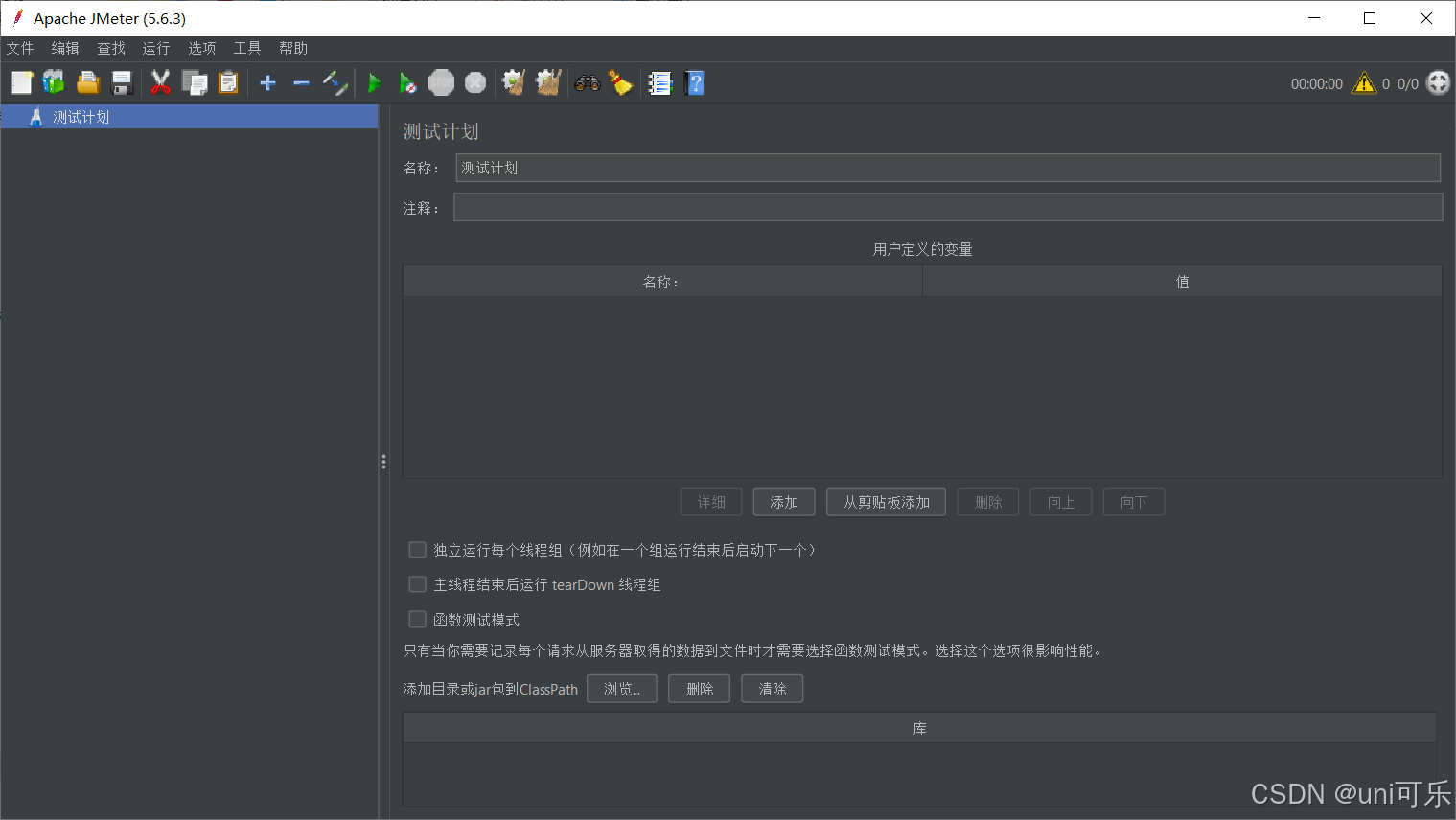Click the 详细 button
The width and height of the screenshot is (1456, 820).
(x=711, y=502)
